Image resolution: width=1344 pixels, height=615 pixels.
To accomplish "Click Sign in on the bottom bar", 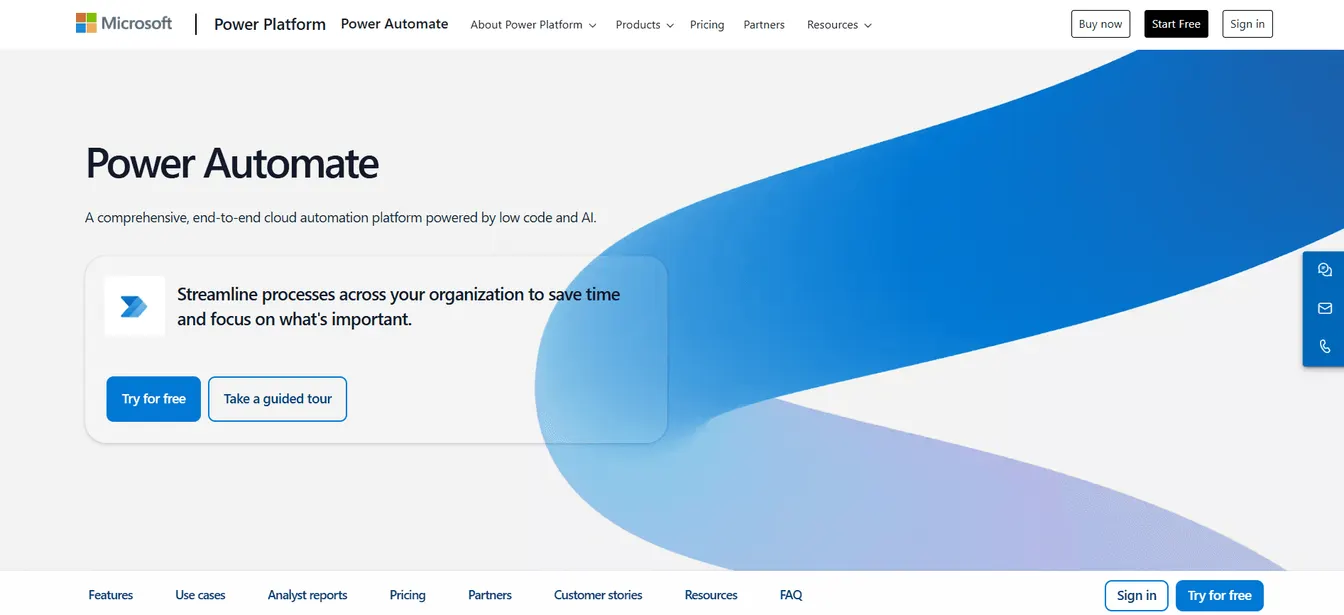I will [1137, 595].
